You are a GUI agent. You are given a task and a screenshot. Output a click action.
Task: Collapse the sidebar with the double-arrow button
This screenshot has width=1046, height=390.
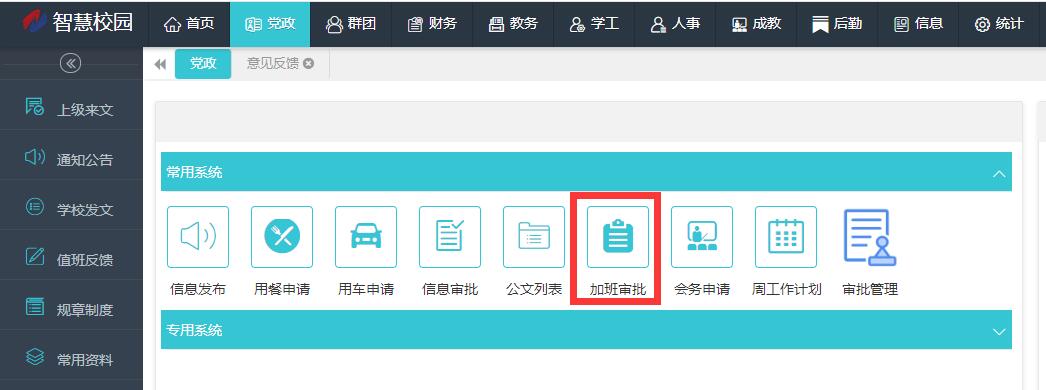click(70, 63)
